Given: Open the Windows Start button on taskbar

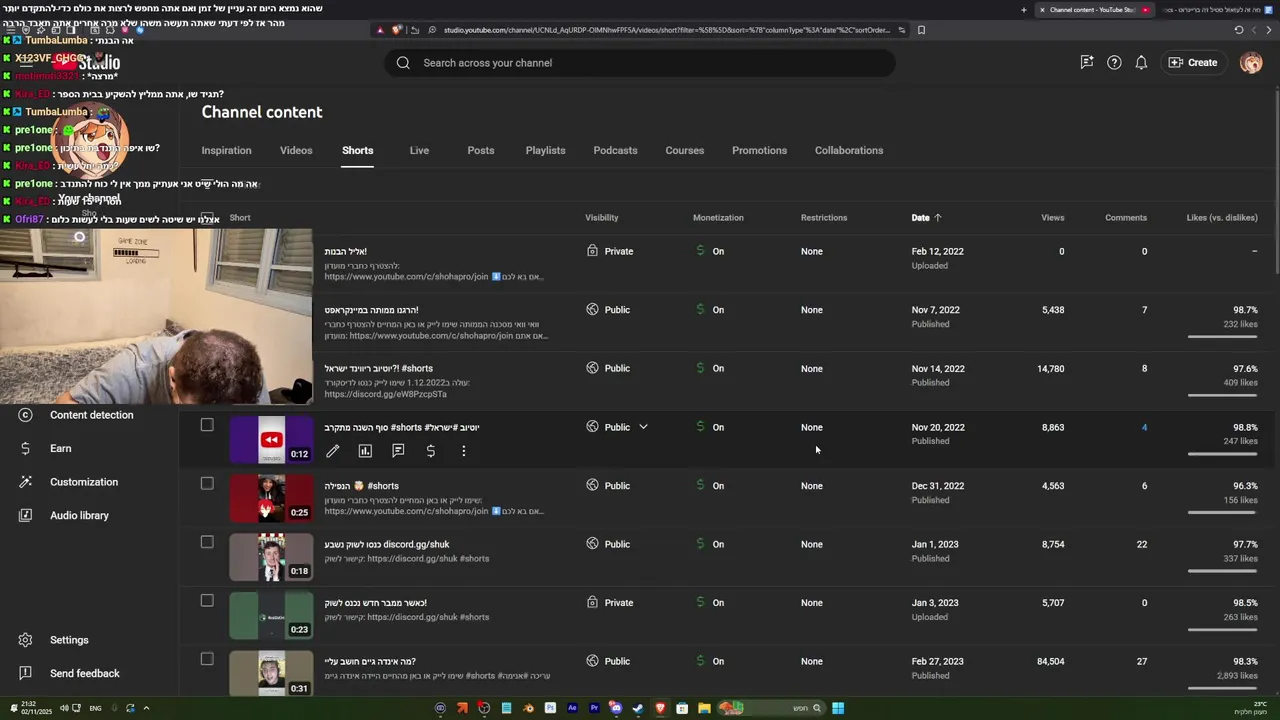Looking at the screenshot, I should tap(838, 708).
